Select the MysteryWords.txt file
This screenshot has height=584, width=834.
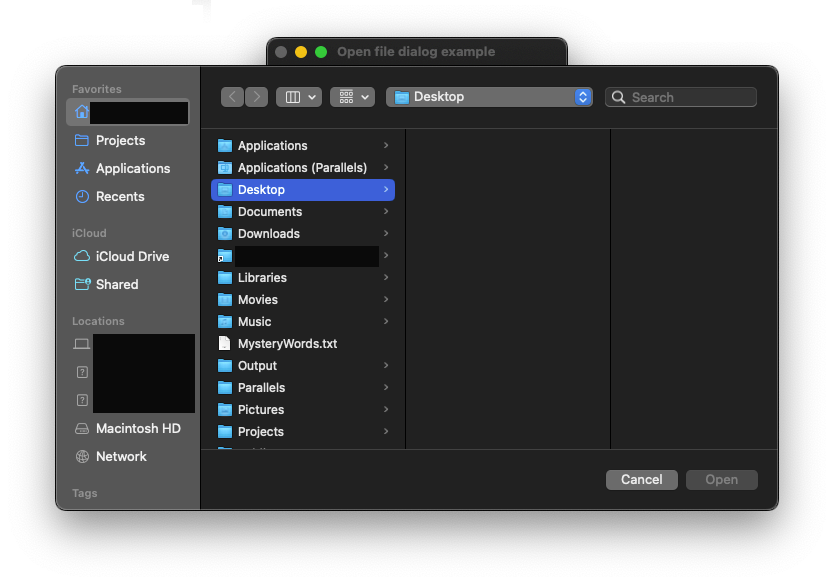[287, 344]
